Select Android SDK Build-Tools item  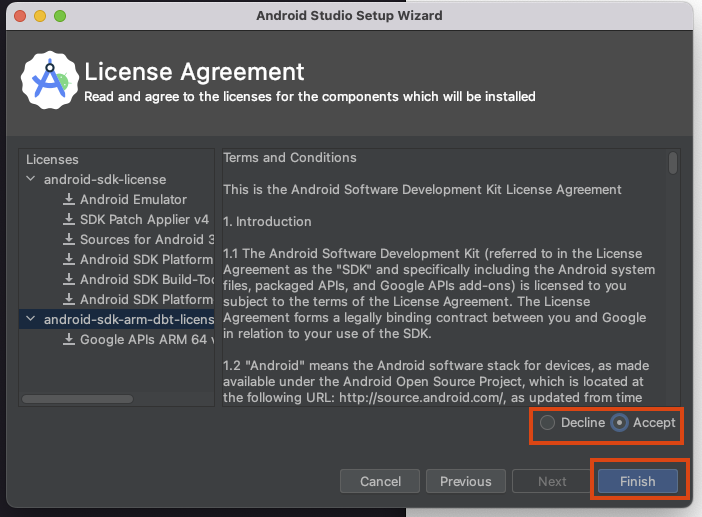tap(147, 279)
